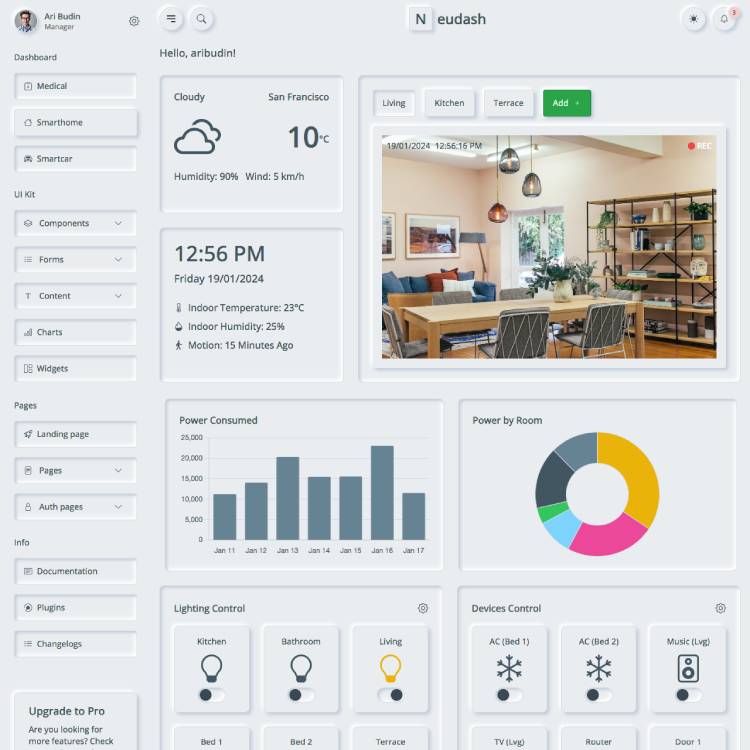Viewport: 750px width, 750px height.
Task: Open Devices Control settings gear
Action: [x=720, y=608]
